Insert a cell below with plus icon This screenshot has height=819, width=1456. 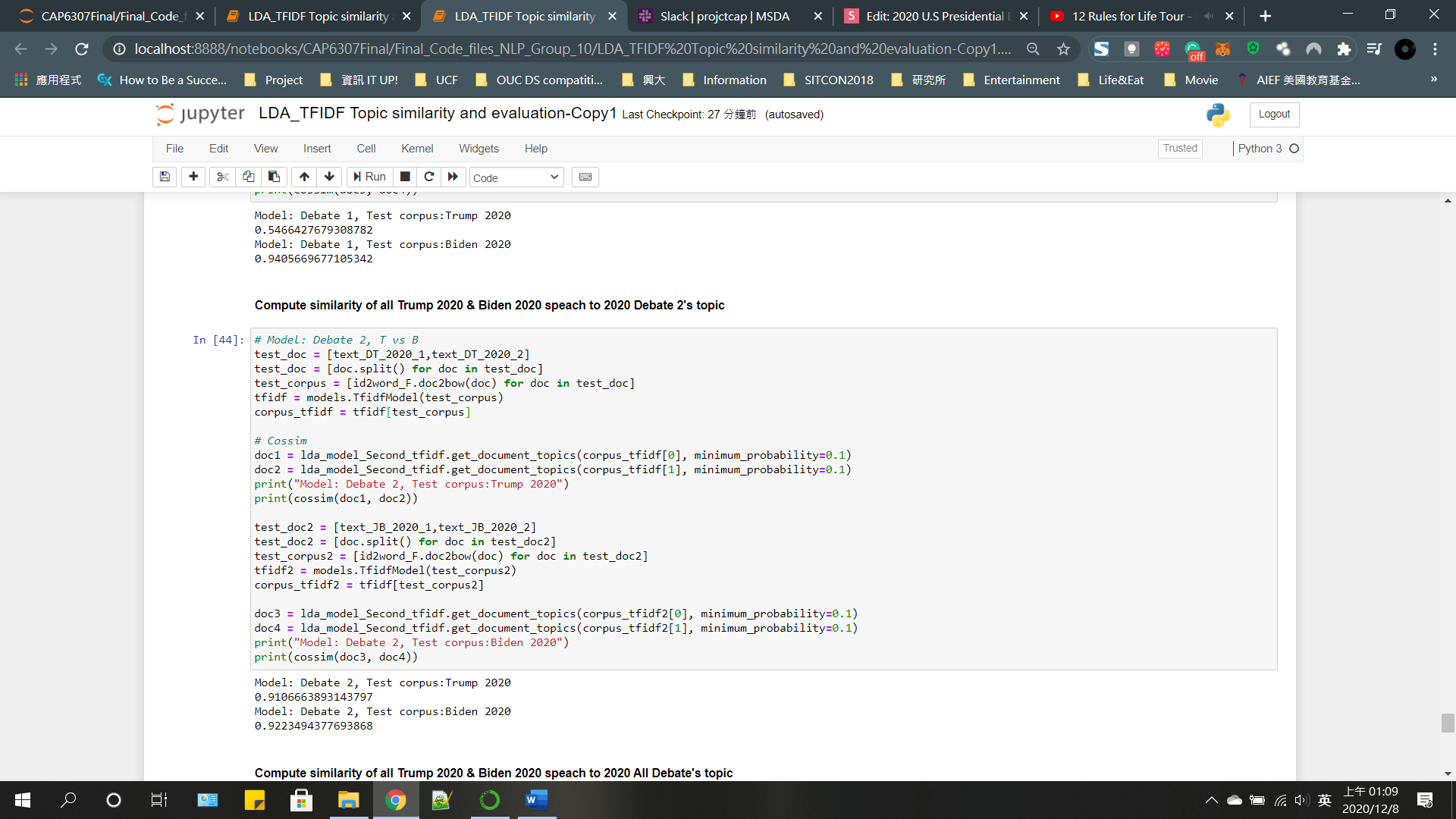193,177
